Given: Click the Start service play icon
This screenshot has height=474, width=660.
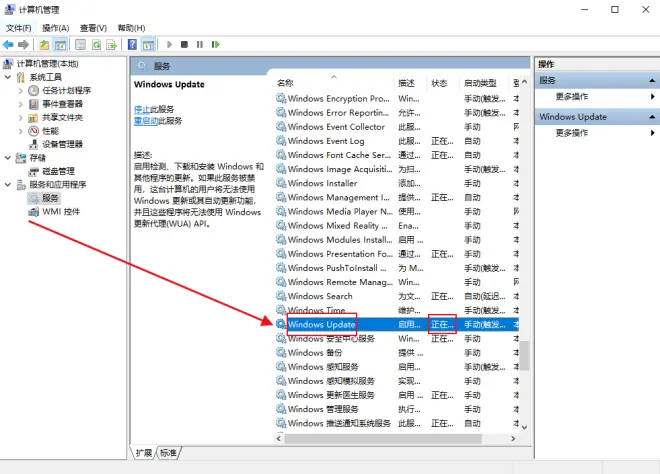Looking at the screenshot, I should (169, 44).
